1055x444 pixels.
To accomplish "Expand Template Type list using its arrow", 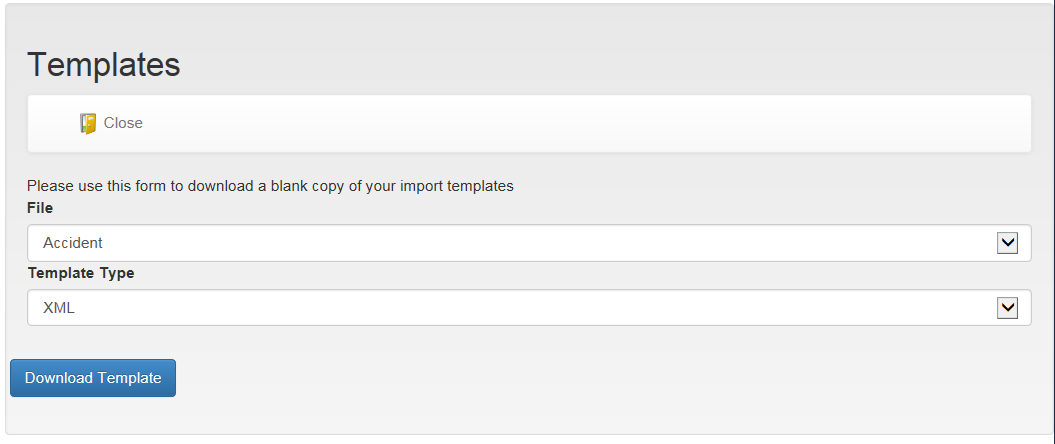I will (x=1007, y=308).
